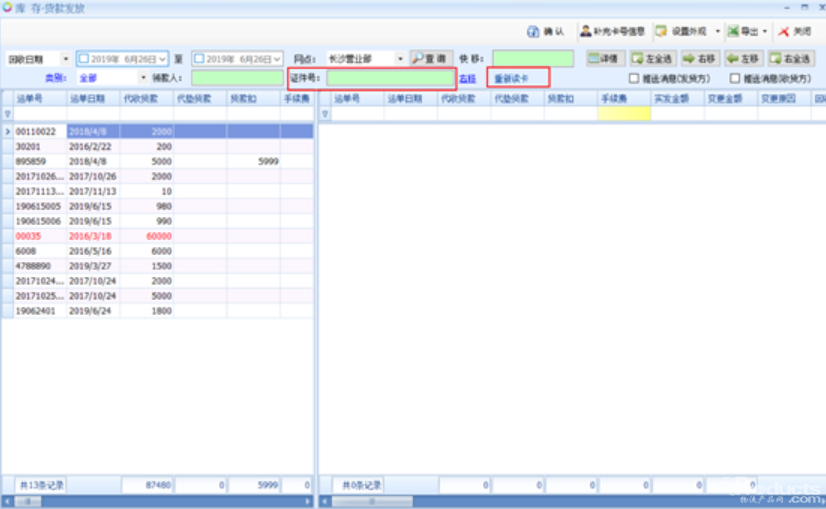Viewport: 826px width, 509px height.
Task: Click 右全选 select-all-right button
Action: point(791,59)
